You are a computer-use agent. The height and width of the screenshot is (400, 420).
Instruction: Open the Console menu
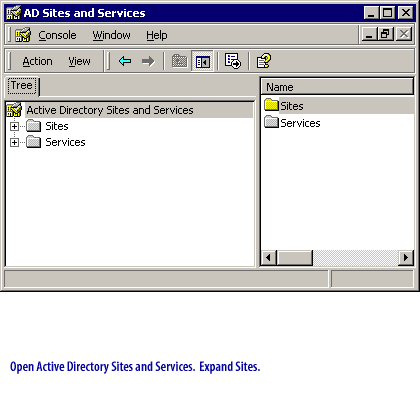click(x=57, y=35)
